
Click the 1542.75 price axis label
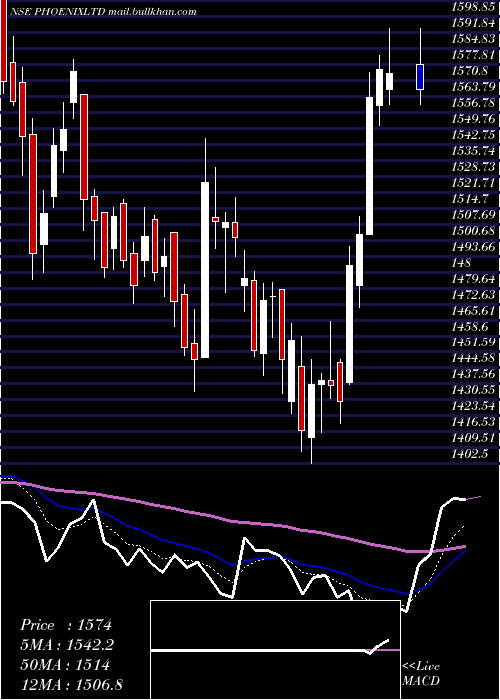(474, 135)
